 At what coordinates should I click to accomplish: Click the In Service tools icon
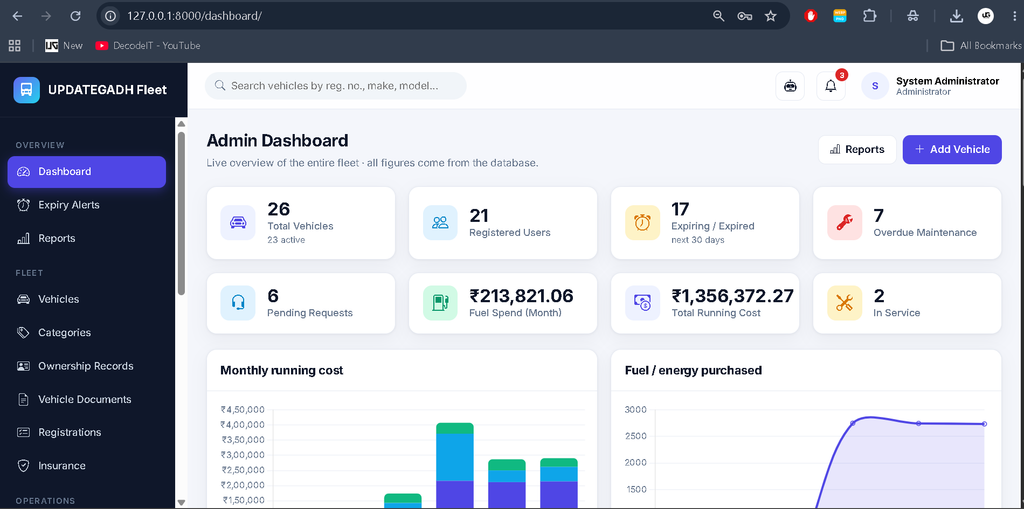pos(844,303)
